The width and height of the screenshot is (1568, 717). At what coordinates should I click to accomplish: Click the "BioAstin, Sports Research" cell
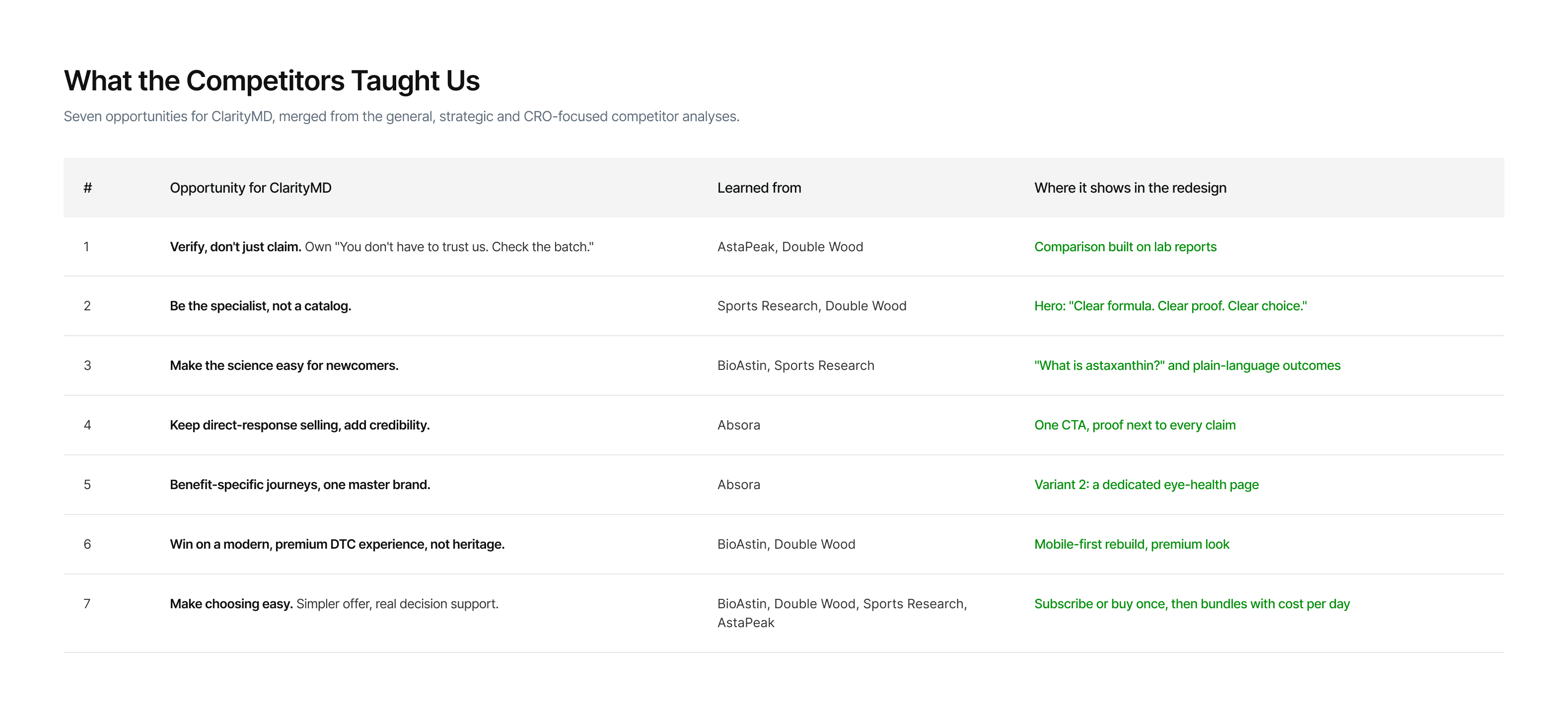795,366
